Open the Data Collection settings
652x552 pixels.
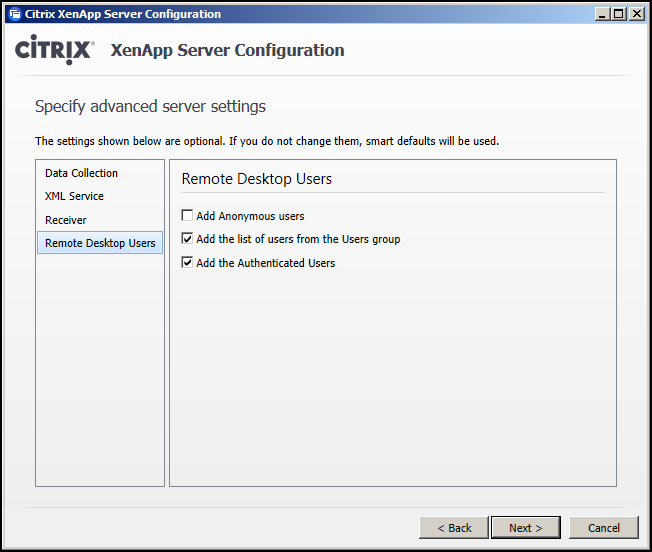[x=81, y=173]
